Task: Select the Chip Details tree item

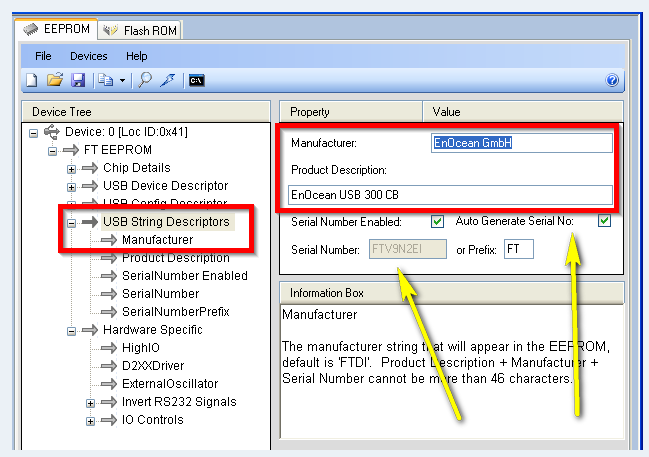Action: [137, 168]
